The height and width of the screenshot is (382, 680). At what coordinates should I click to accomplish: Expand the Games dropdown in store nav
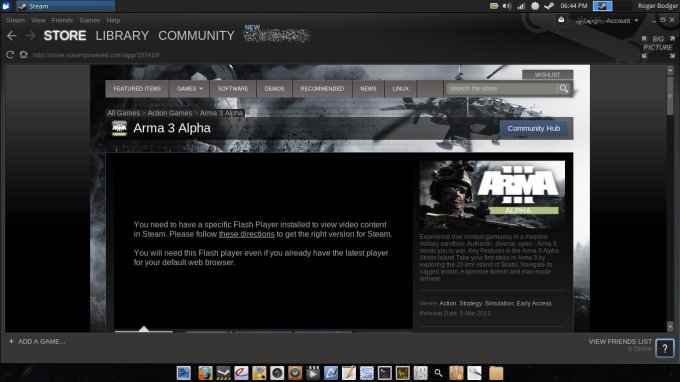[x=190, y=88]
